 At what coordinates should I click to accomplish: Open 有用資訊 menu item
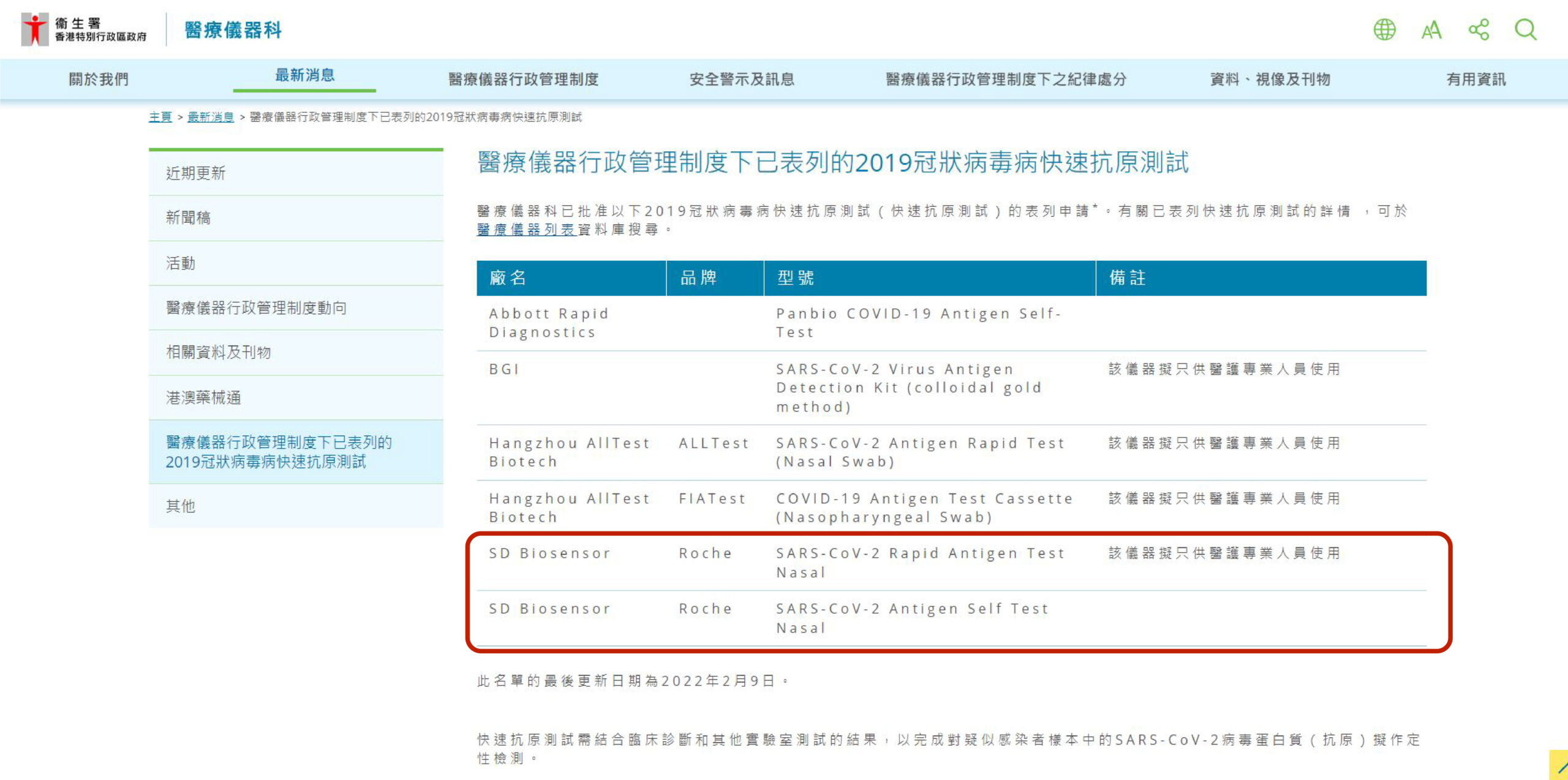[x=1476, y=79]
